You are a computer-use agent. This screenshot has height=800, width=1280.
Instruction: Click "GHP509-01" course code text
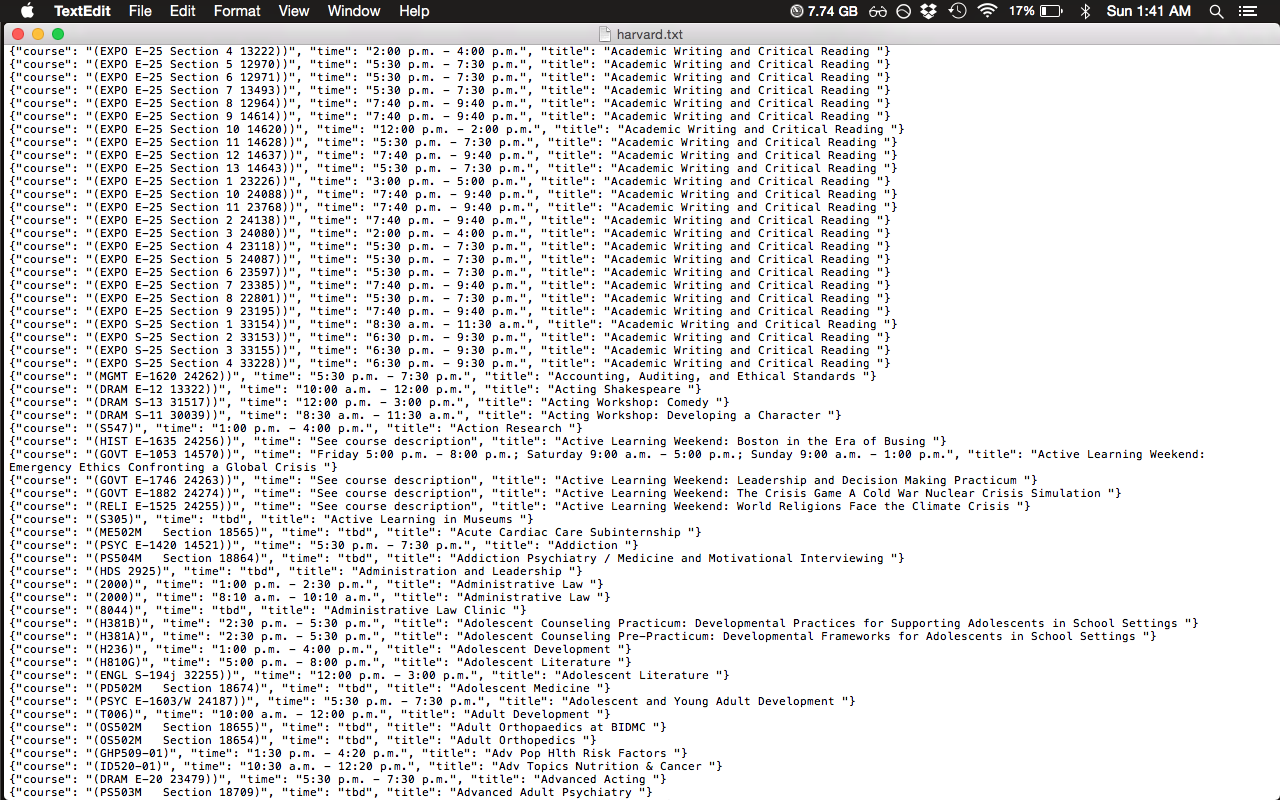click(x=132, y=753)
